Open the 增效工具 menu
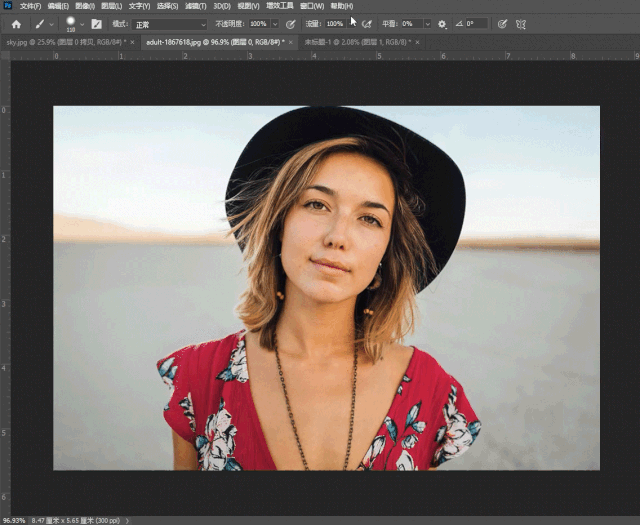 (x=280, y=6)
